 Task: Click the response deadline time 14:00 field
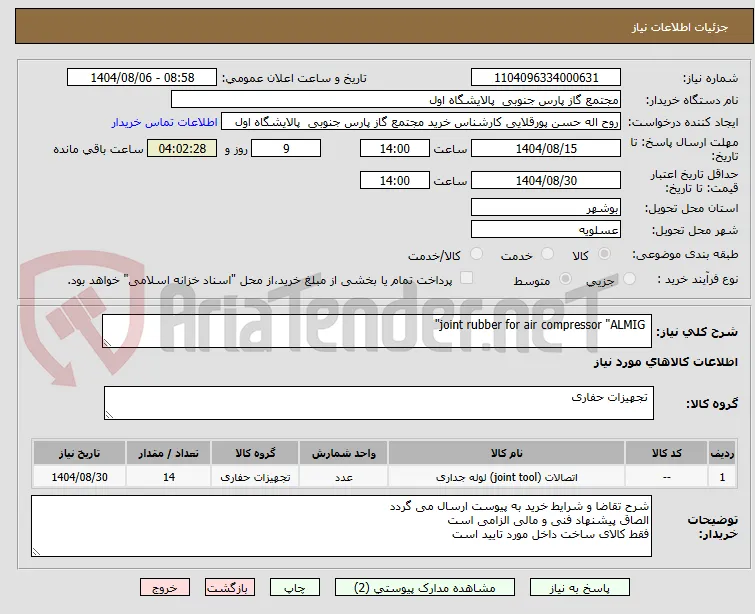pos(395,148)
